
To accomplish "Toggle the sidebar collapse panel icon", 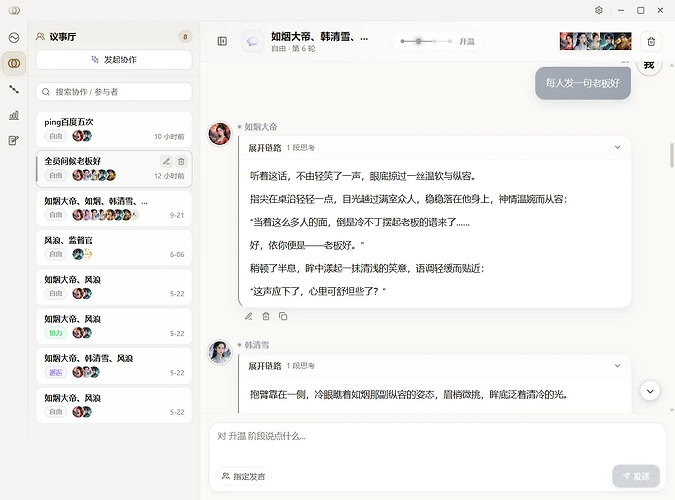I will point(222,41).
